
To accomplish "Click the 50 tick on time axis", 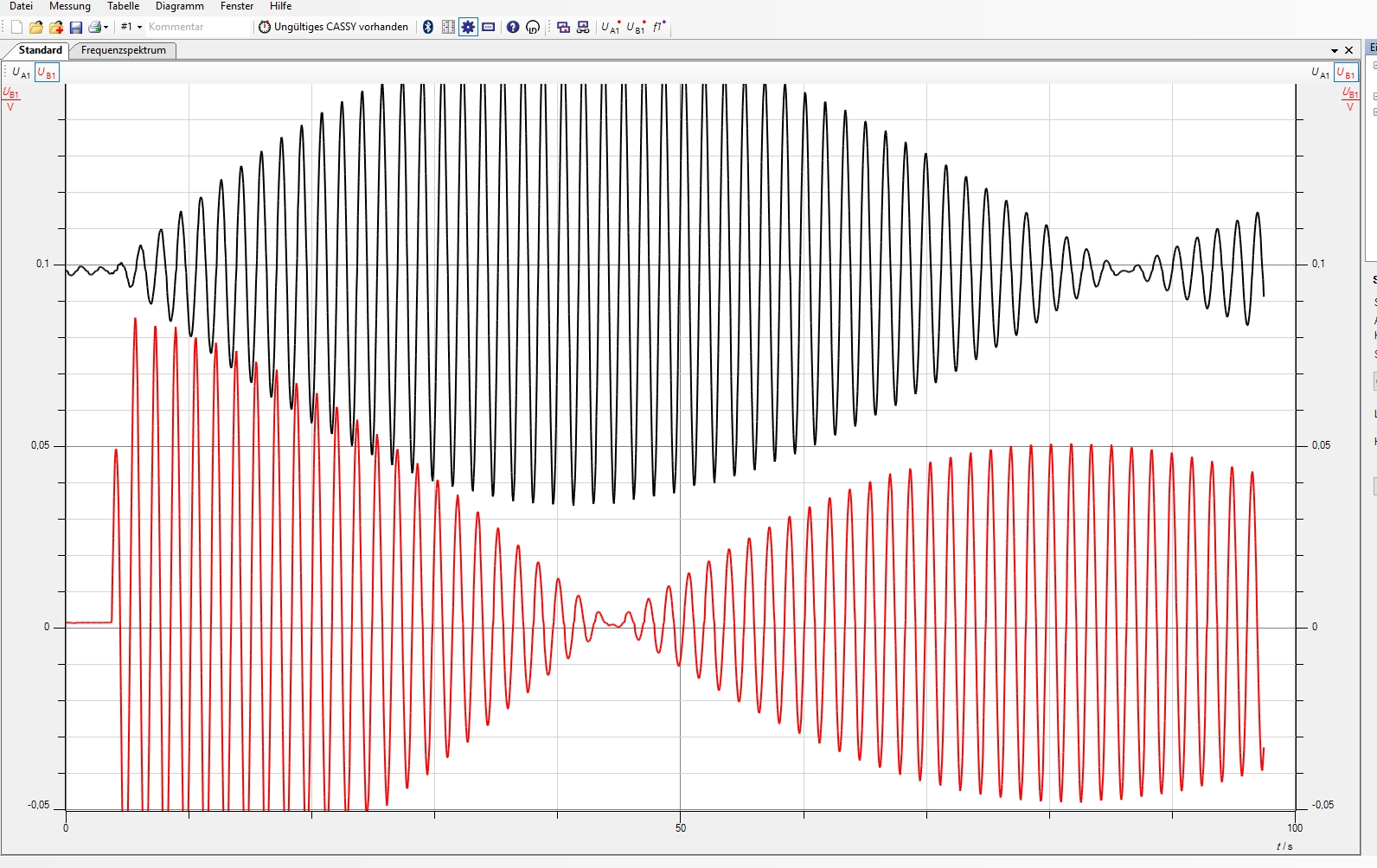I will pos(681,828).
